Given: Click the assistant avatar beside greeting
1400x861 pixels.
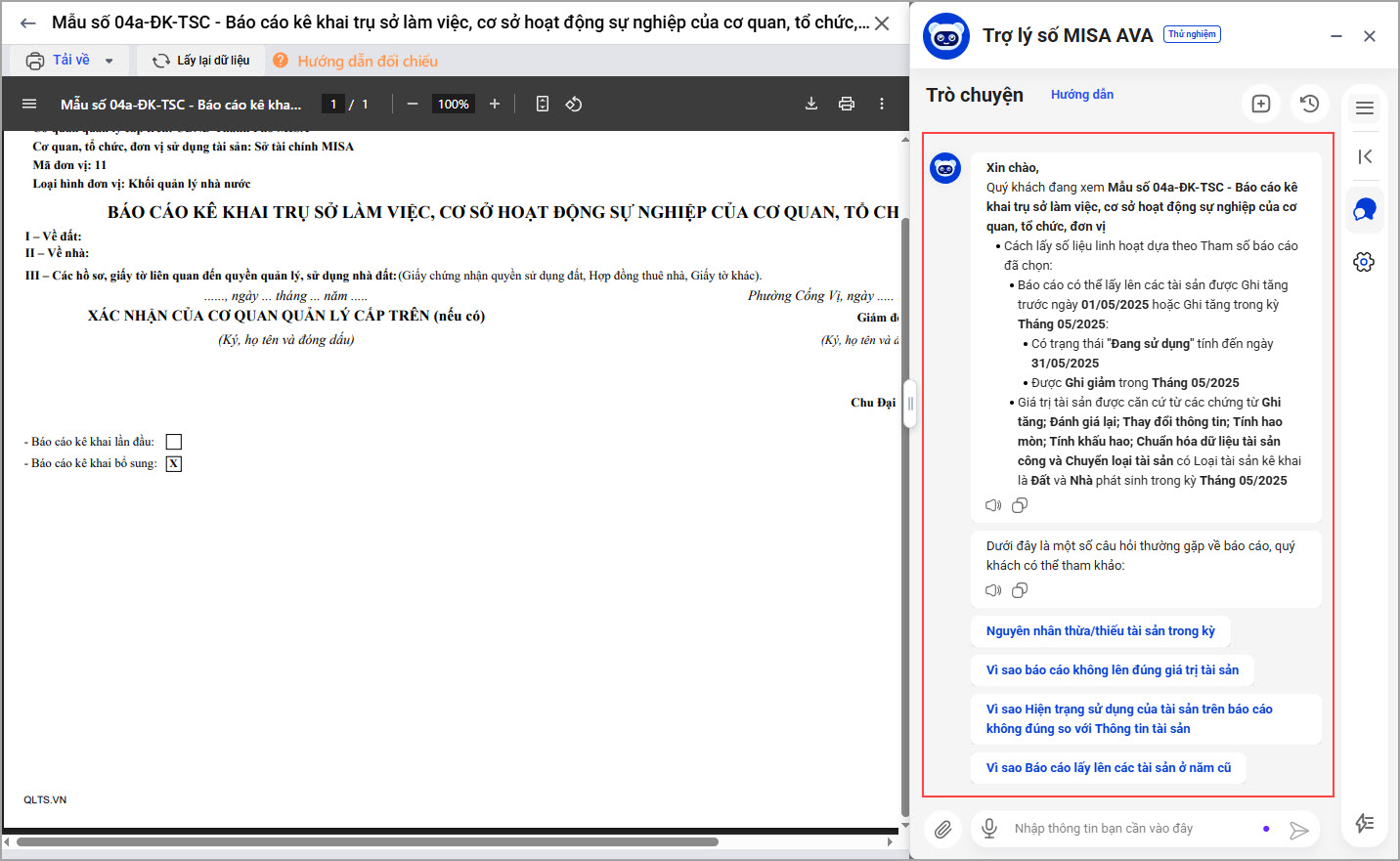Looking at the screenshot, I should 945,168.
